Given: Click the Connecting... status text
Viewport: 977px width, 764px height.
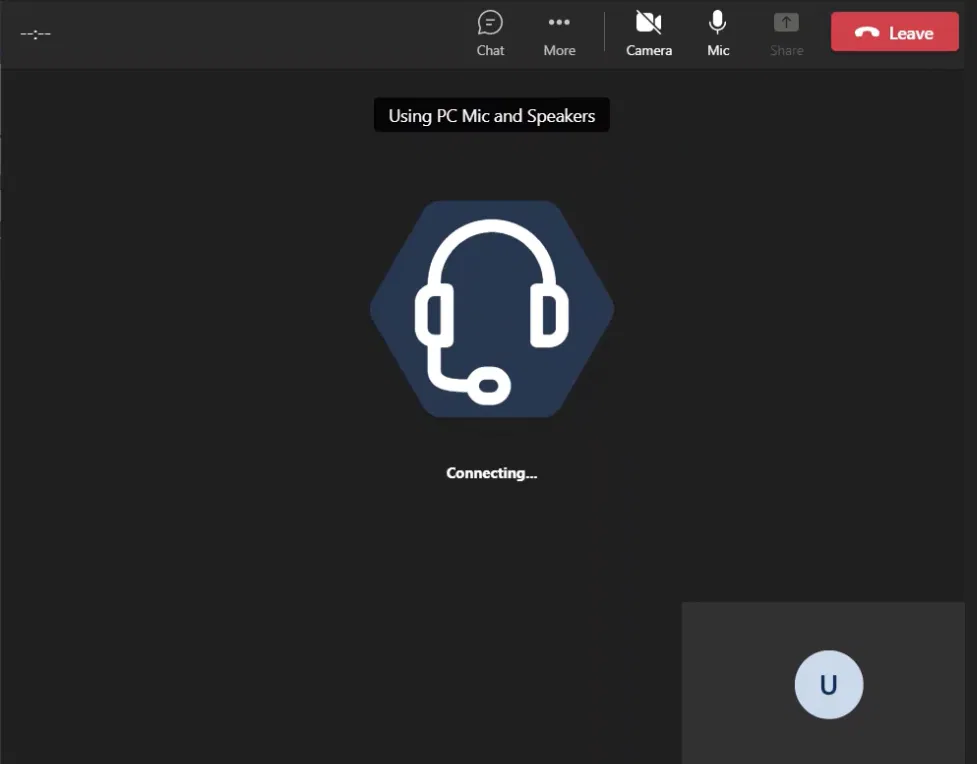Looking at the screenshot, I should 491,473.
